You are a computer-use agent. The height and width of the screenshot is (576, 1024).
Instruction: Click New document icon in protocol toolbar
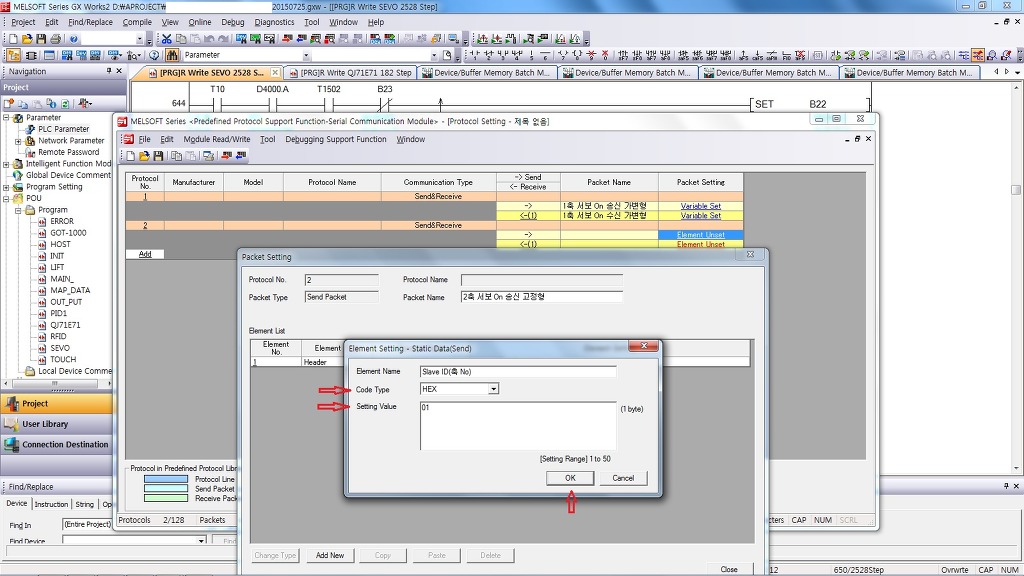pos(130,156)
